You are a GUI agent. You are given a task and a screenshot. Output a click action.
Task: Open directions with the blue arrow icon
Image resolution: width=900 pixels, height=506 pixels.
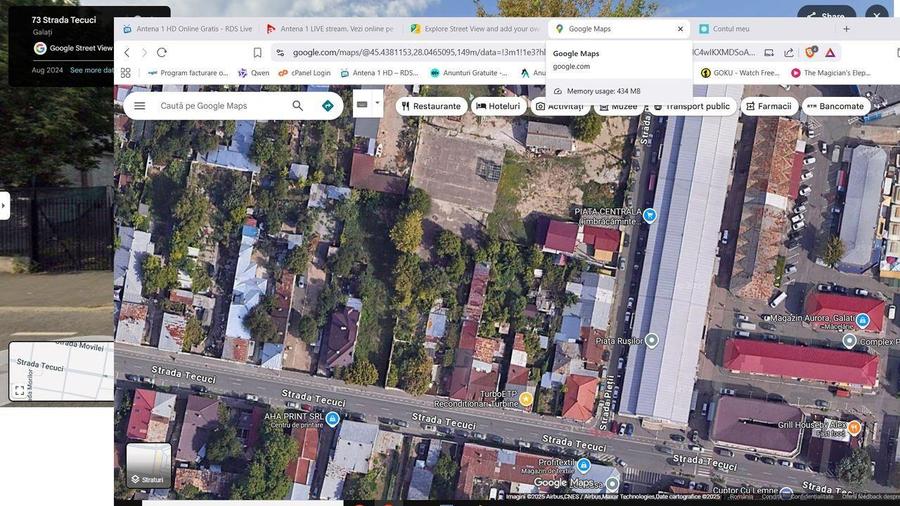pyautogui.click(x=328, y=106)
